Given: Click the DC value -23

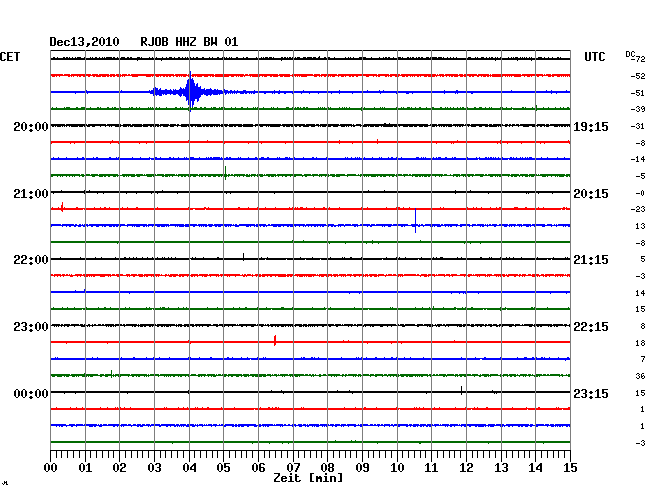Looking at the screenshot, I should (x=638, y=209).
